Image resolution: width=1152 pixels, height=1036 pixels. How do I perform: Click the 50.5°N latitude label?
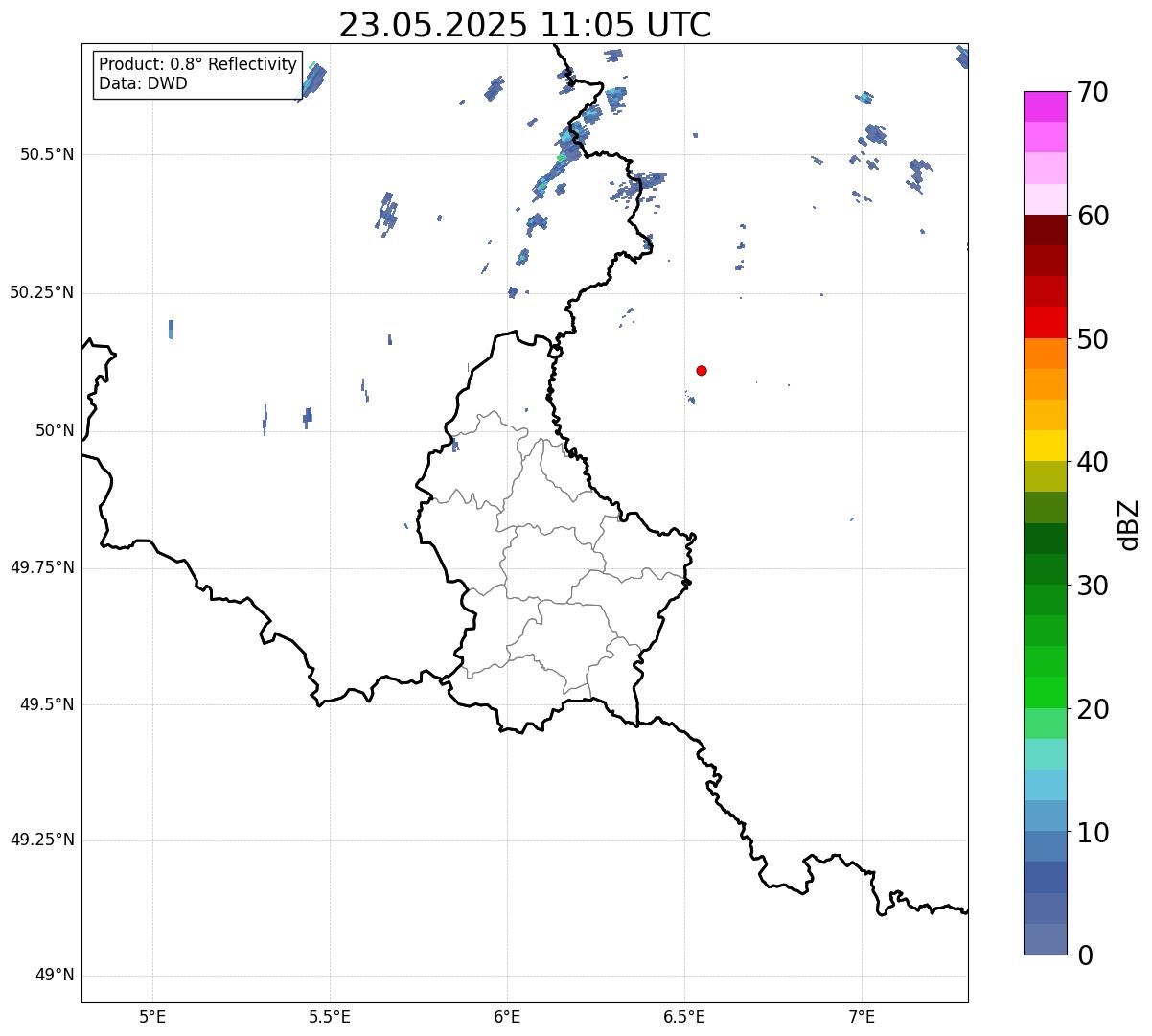click(46, 154)
